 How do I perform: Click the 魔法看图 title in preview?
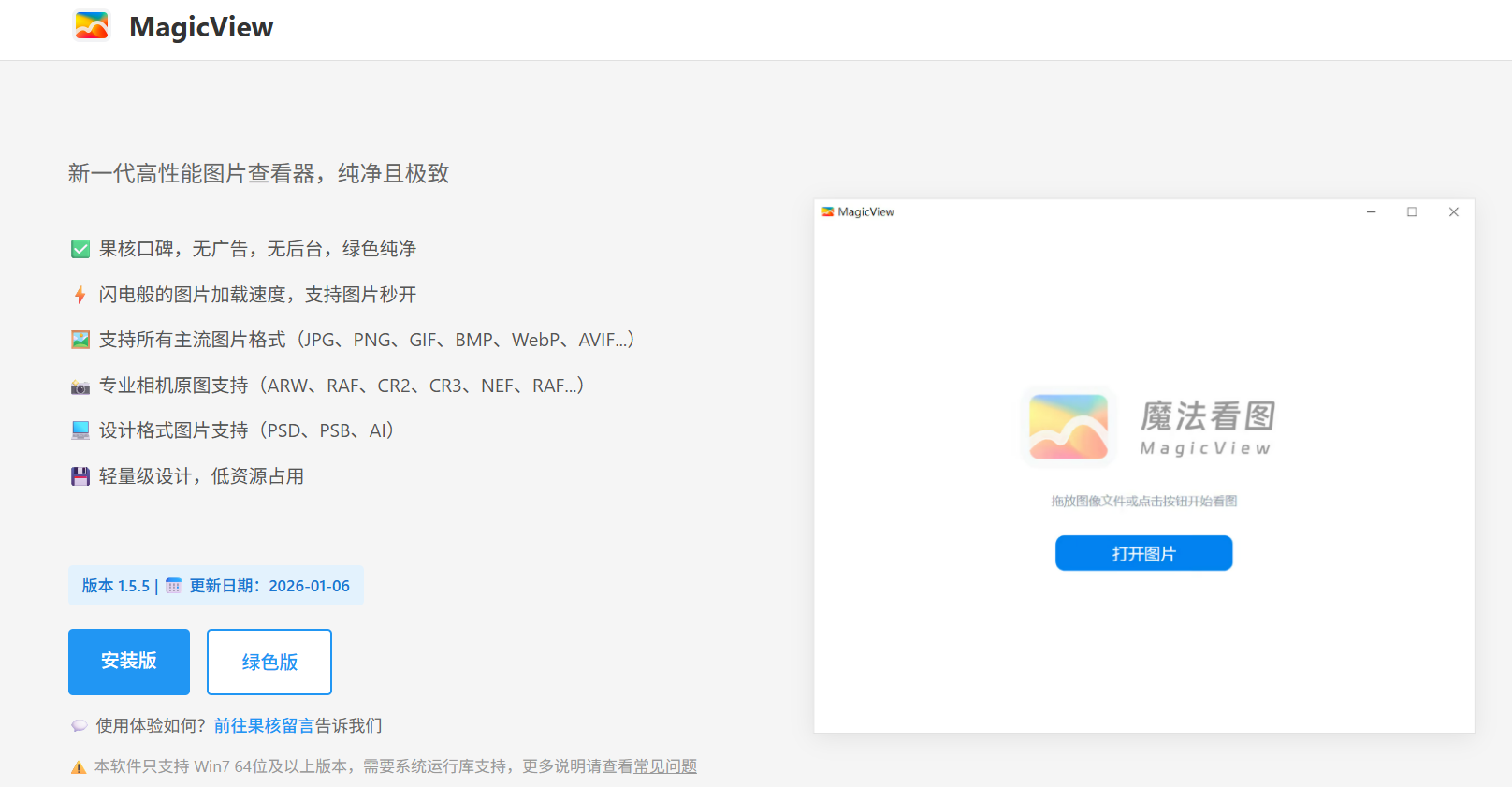pyautogui.click(x=1207, y=415)
